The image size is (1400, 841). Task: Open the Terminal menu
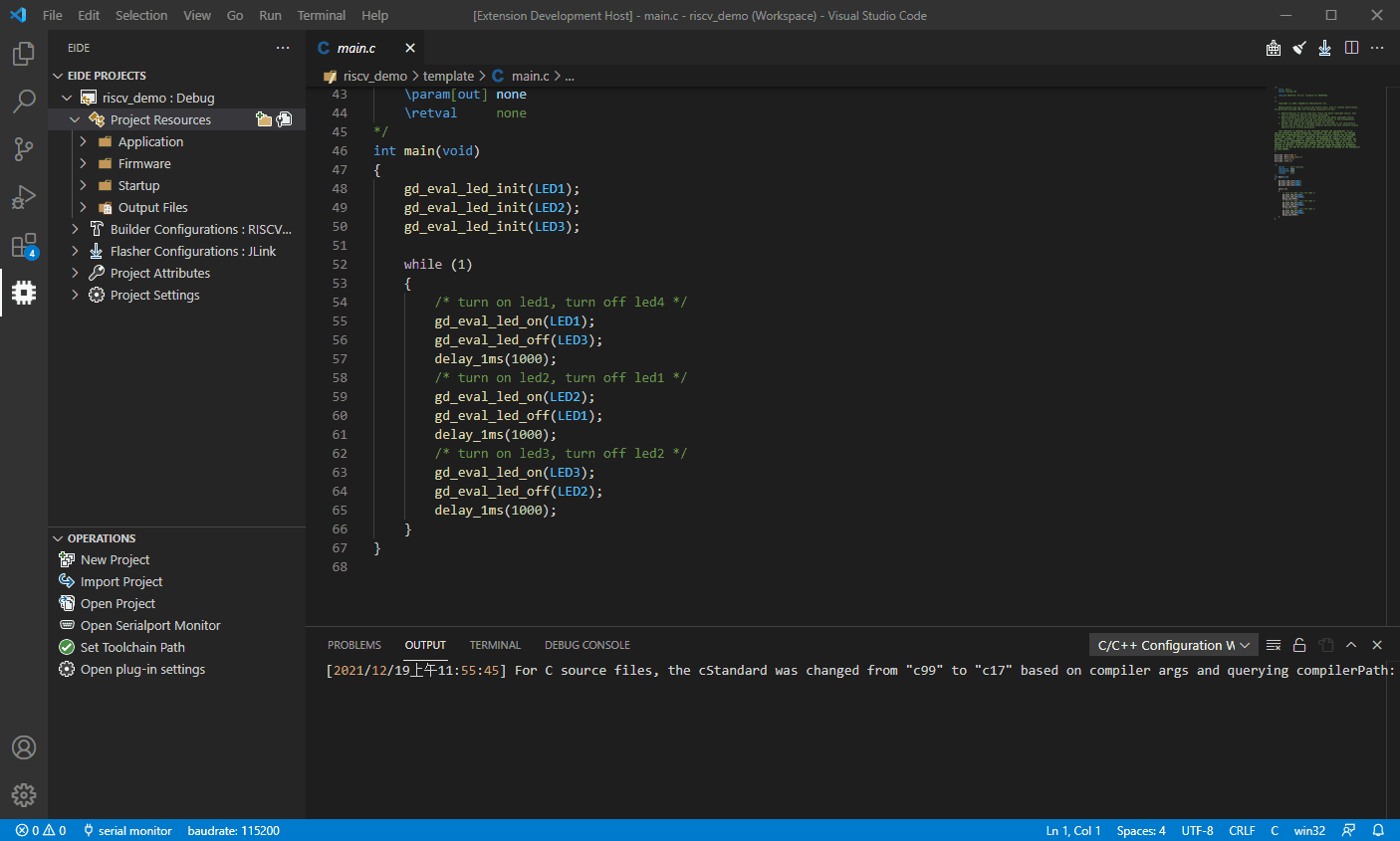tap(321, 15)
